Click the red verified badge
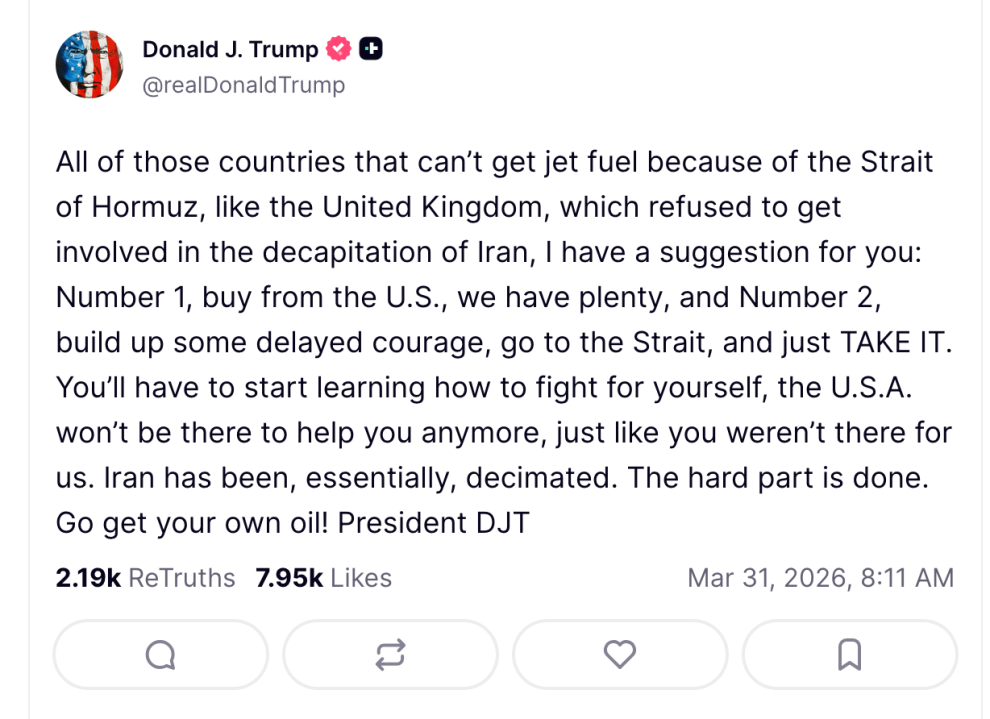Screen dimensions: 990x719 click(x=340, y=49)
